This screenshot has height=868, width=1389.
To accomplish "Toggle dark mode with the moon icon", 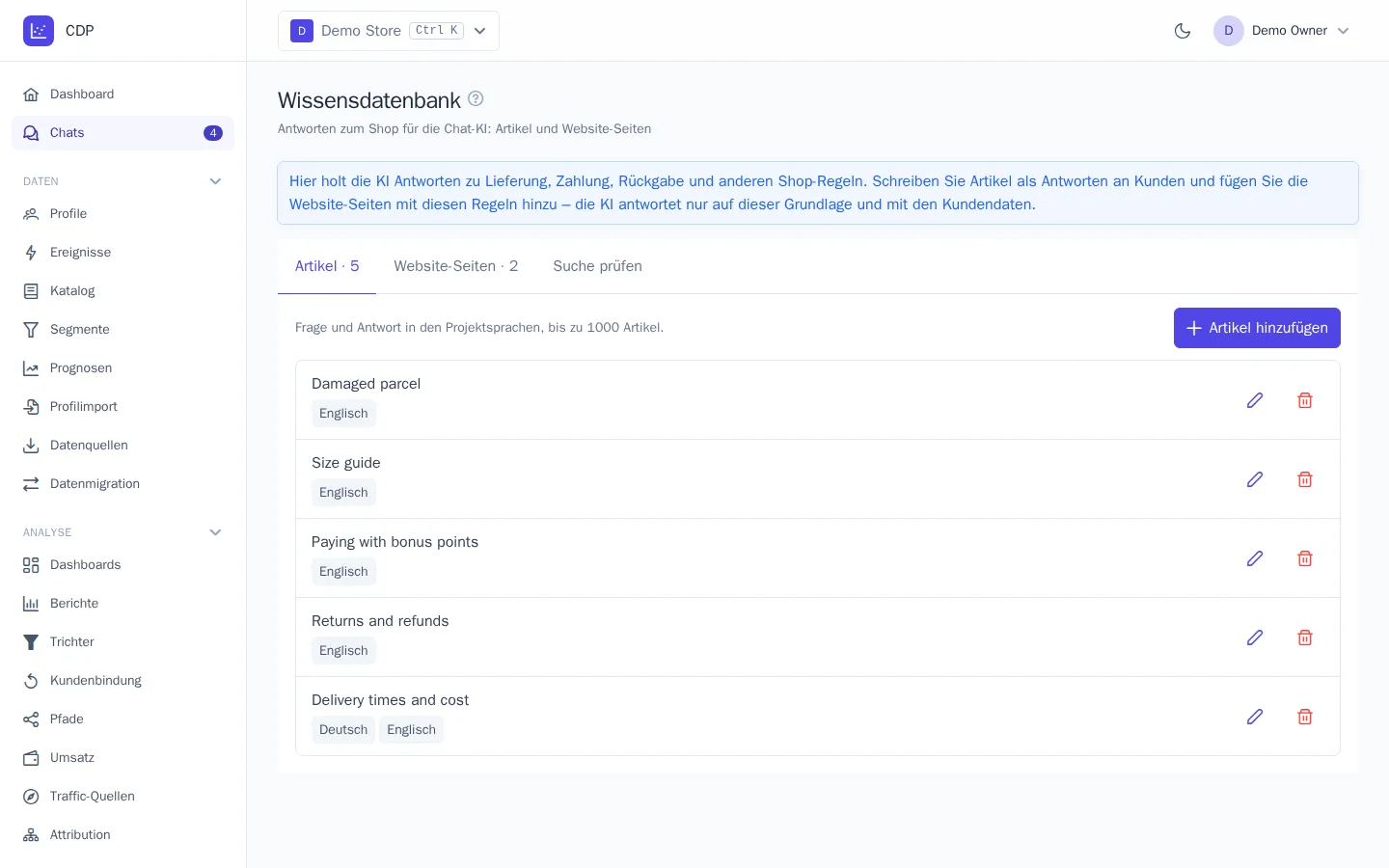I will (x=1183, y=31).
